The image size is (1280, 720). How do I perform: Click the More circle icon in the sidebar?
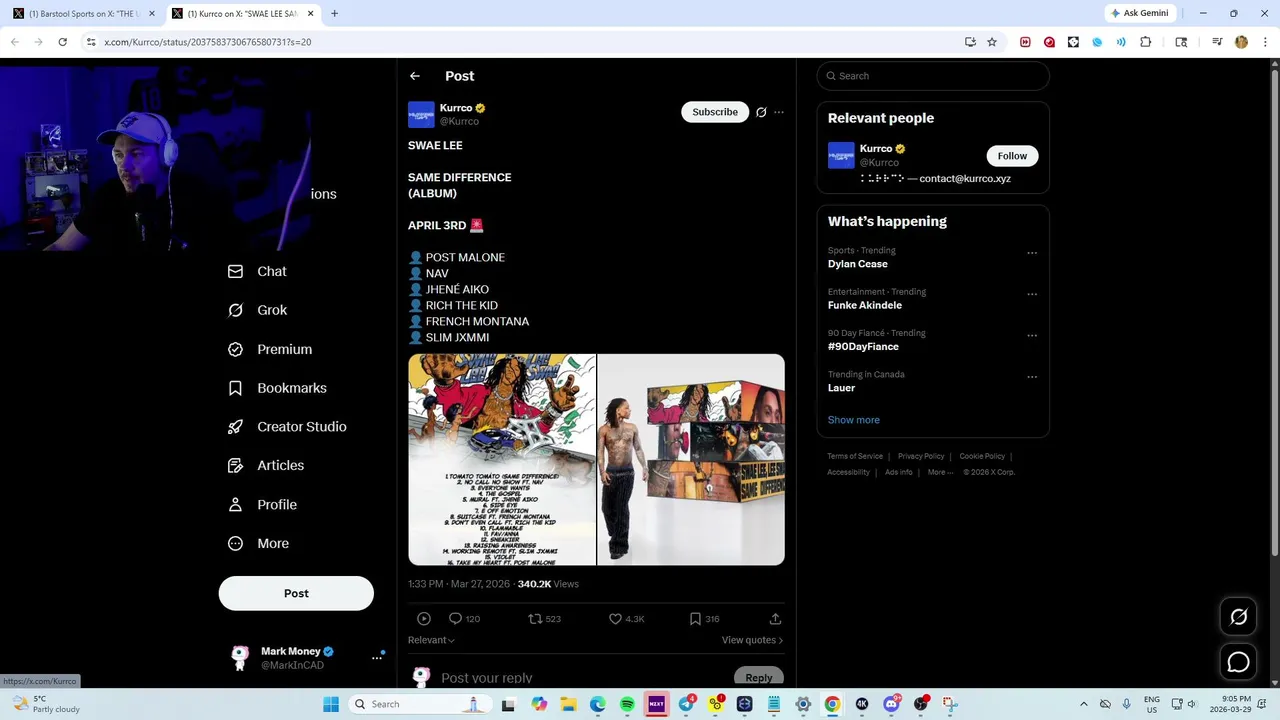pos(236,543)
